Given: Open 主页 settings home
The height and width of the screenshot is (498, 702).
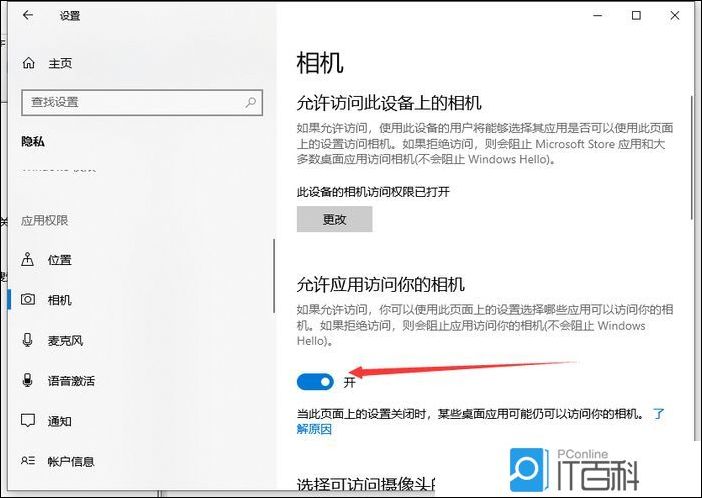Looking at the screenshot, I should click(60, 63).
